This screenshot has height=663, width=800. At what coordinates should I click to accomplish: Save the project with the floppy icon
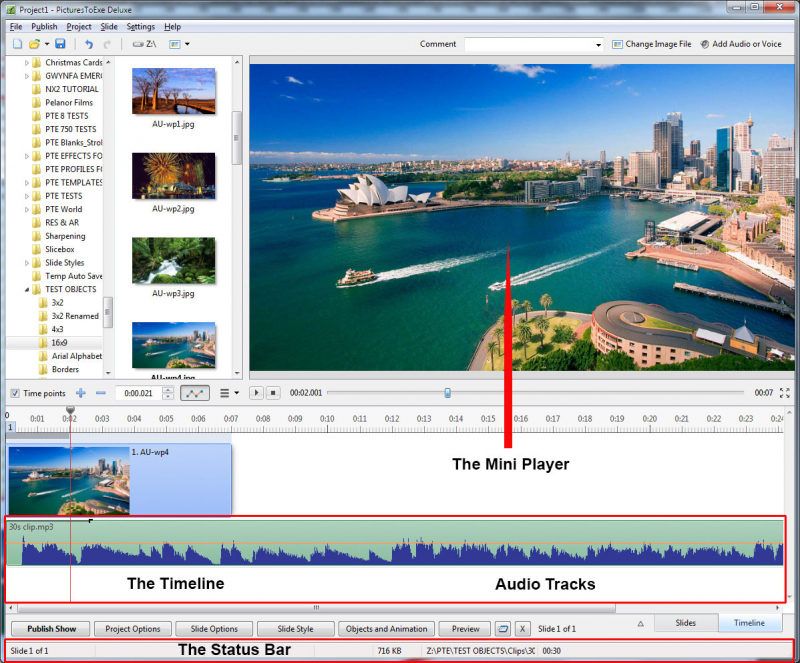pos(60,44)
